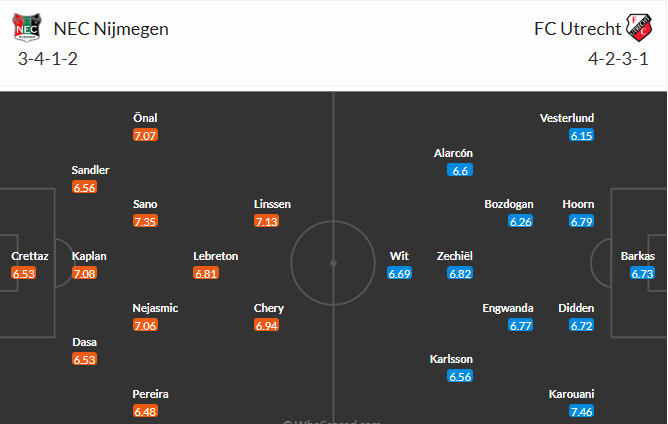Click Karouani's 7.46 rating badge
Viewport: 668px width, 424px height.
[581, 411]
